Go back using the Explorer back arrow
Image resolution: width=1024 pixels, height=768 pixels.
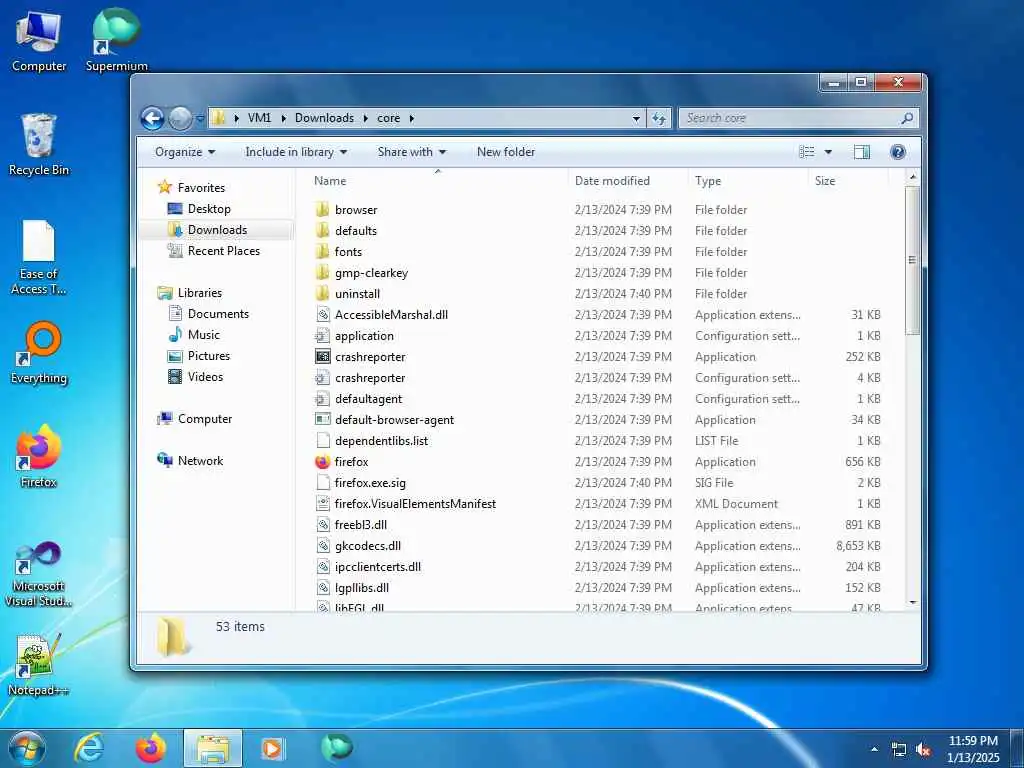click(152, 118)
